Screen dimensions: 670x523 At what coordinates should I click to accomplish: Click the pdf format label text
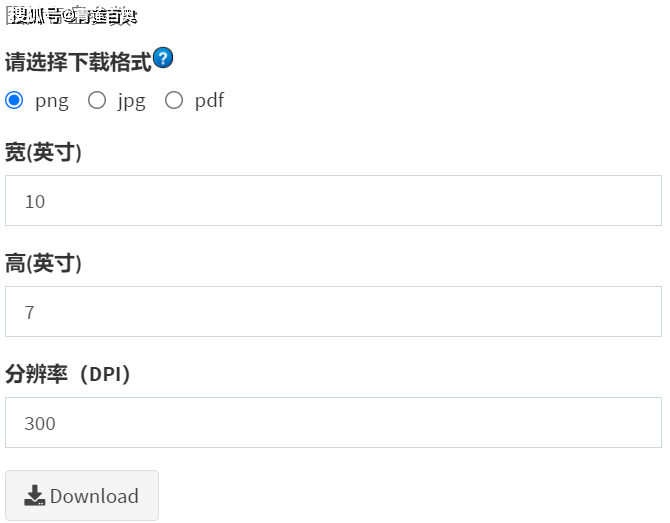[209, 101]
